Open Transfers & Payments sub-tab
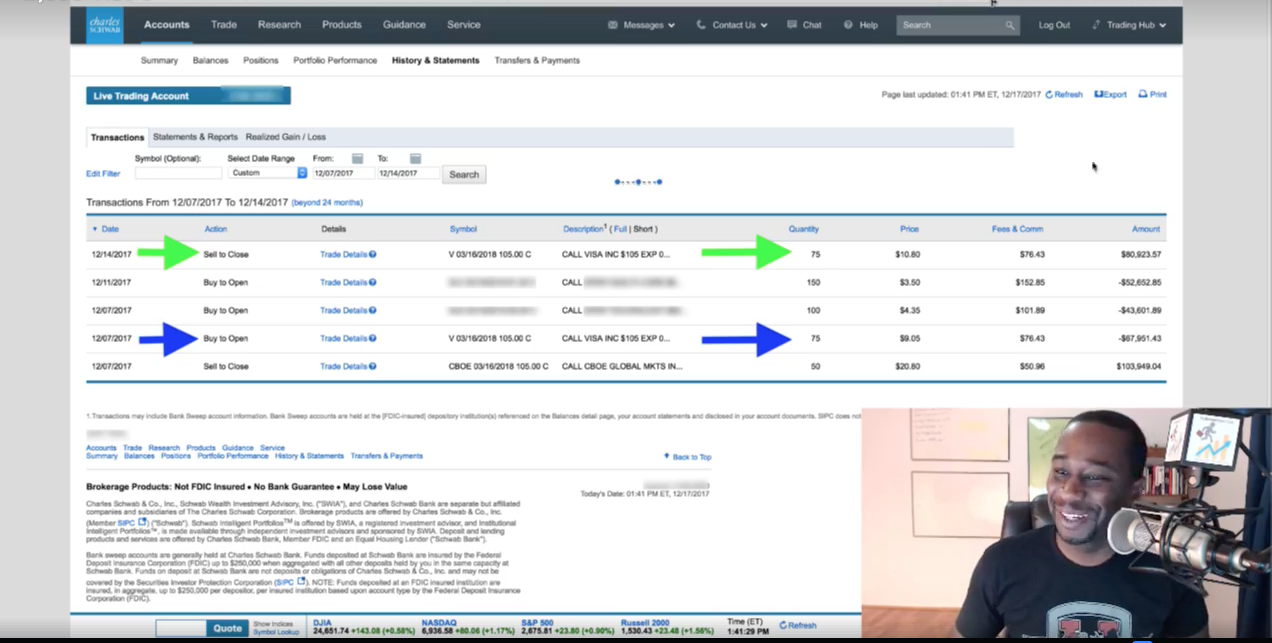This screenshot has width=1272, height=643. (537, 60)
